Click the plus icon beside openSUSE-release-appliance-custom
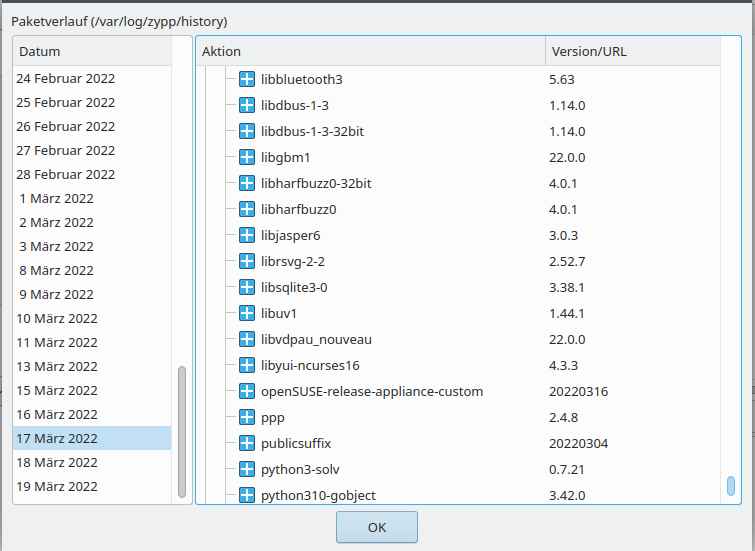 (x=247, y=391)
